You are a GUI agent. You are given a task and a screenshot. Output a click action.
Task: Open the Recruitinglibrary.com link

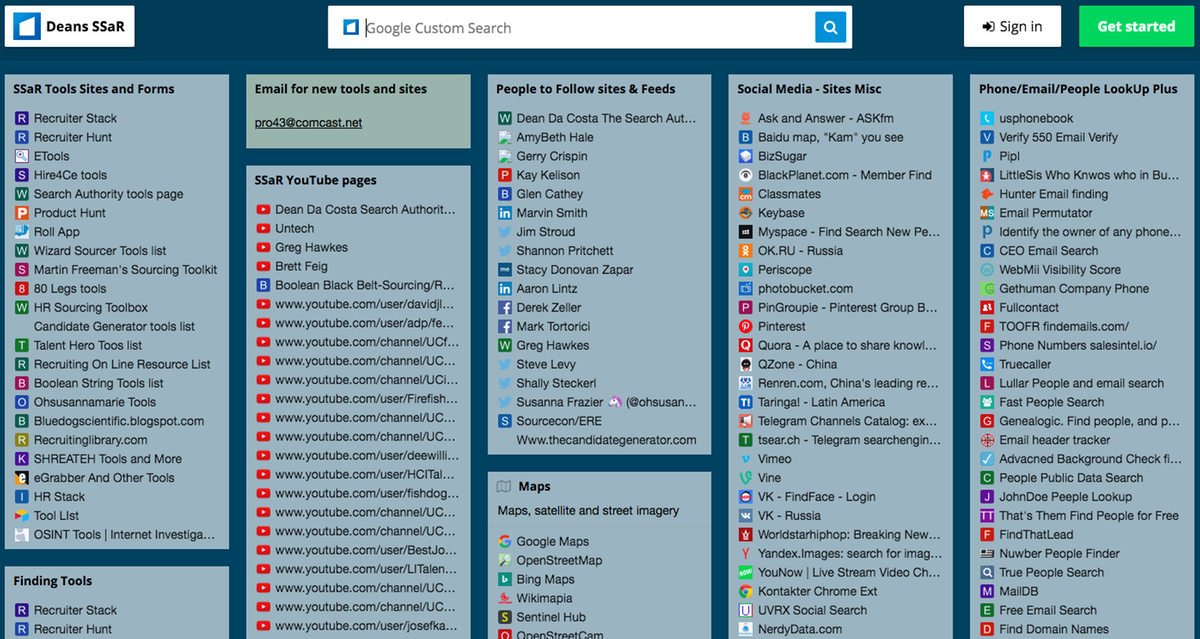[90, 441]
